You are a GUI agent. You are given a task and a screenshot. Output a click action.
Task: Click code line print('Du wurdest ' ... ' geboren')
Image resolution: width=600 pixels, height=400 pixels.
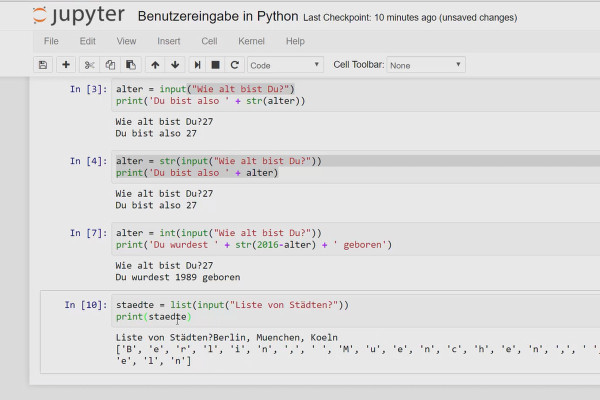[254, 245]
